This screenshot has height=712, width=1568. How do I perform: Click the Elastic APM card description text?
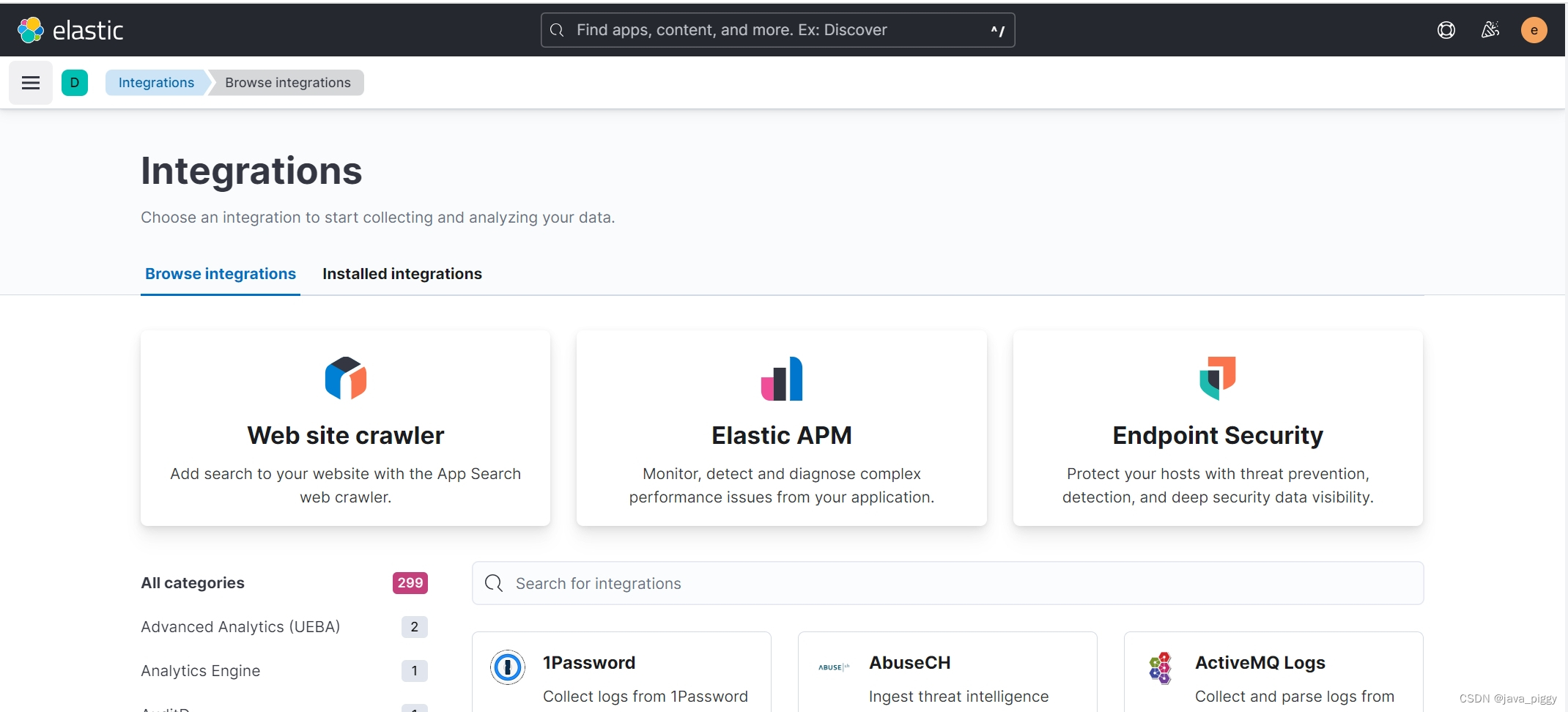point(782,486)
